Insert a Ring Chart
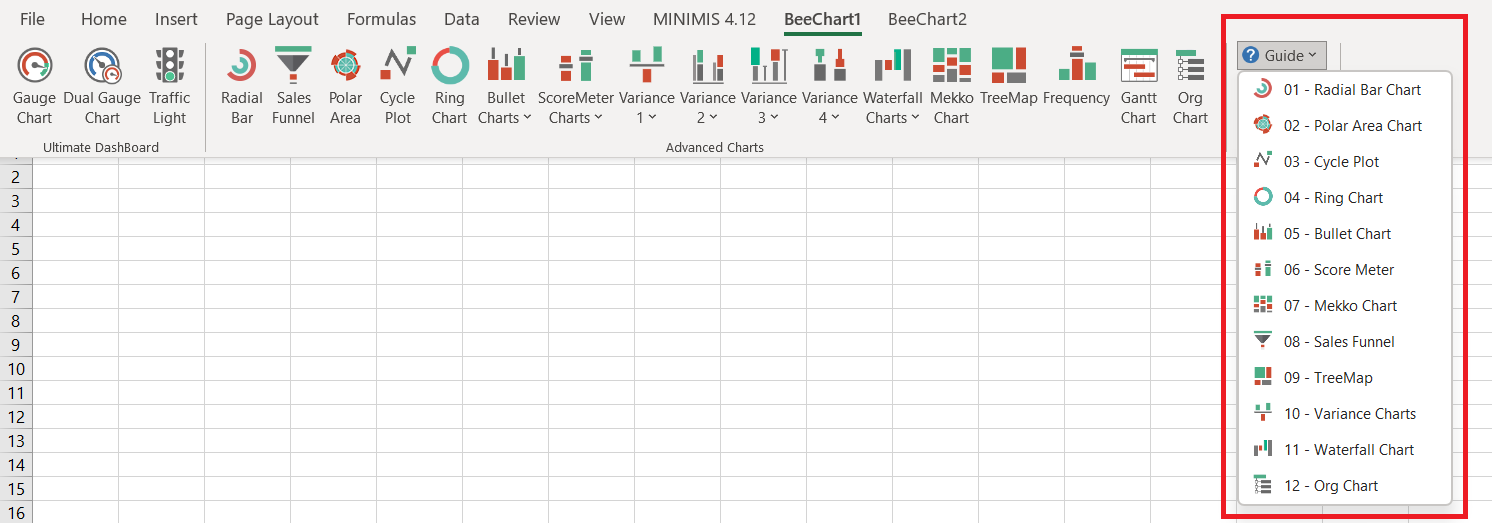 [x=449, y=86]
